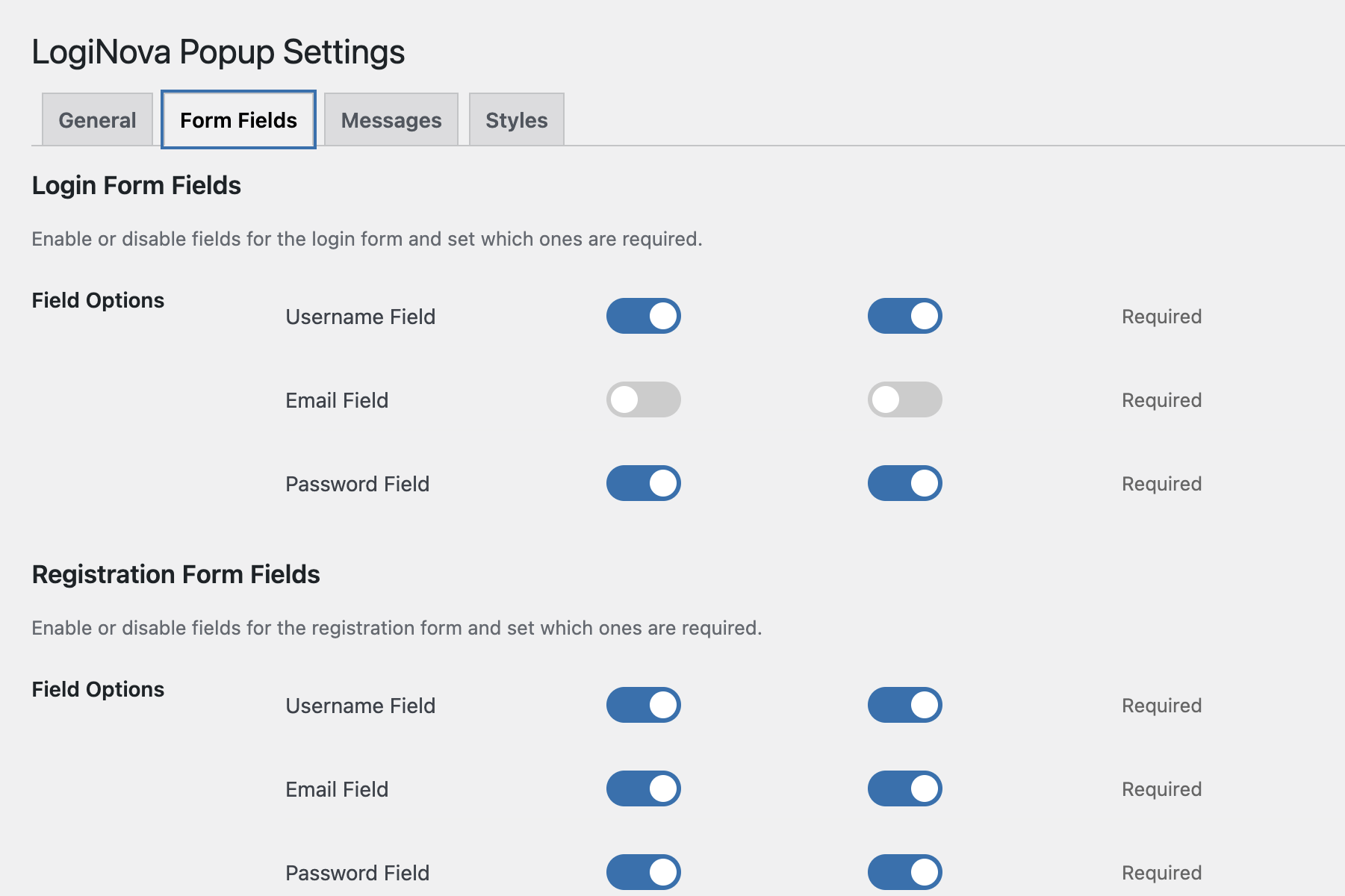
Task: Turn off Required for registration Email Field
Action: (904, 788)
